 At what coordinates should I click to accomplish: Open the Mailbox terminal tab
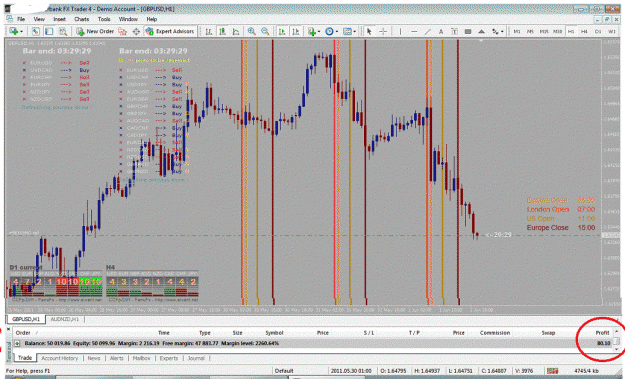[142, 358]
